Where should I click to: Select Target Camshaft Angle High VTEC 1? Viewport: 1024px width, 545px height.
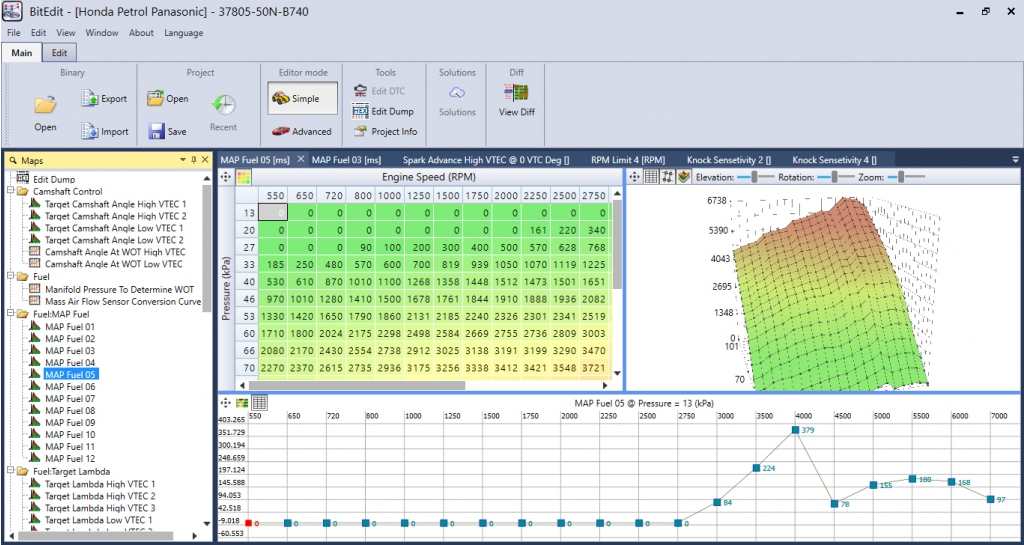pos(116,204)
